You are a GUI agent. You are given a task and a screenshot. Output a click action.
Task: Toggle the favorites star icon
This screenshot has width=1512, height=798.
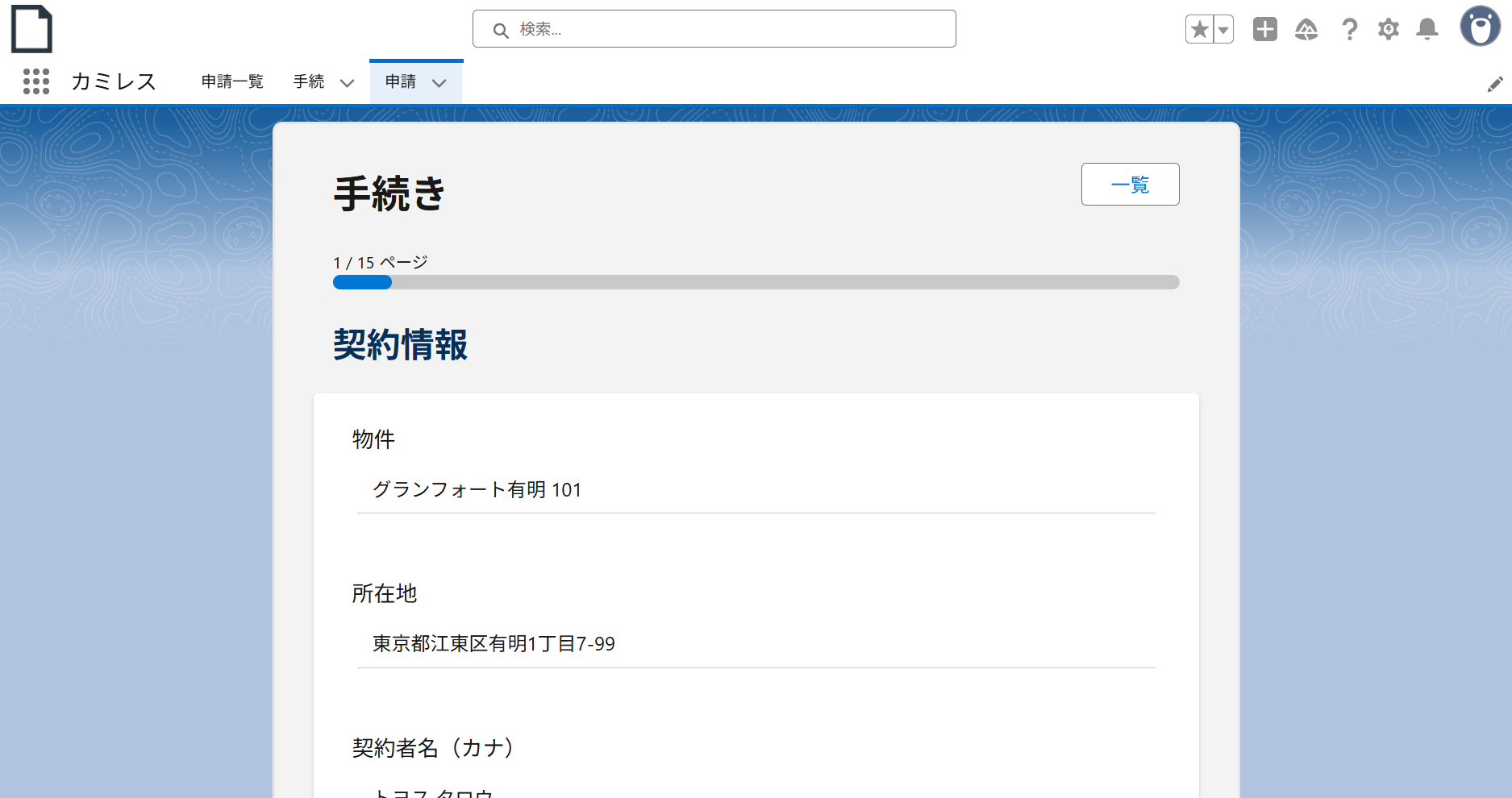(1199, 28)
